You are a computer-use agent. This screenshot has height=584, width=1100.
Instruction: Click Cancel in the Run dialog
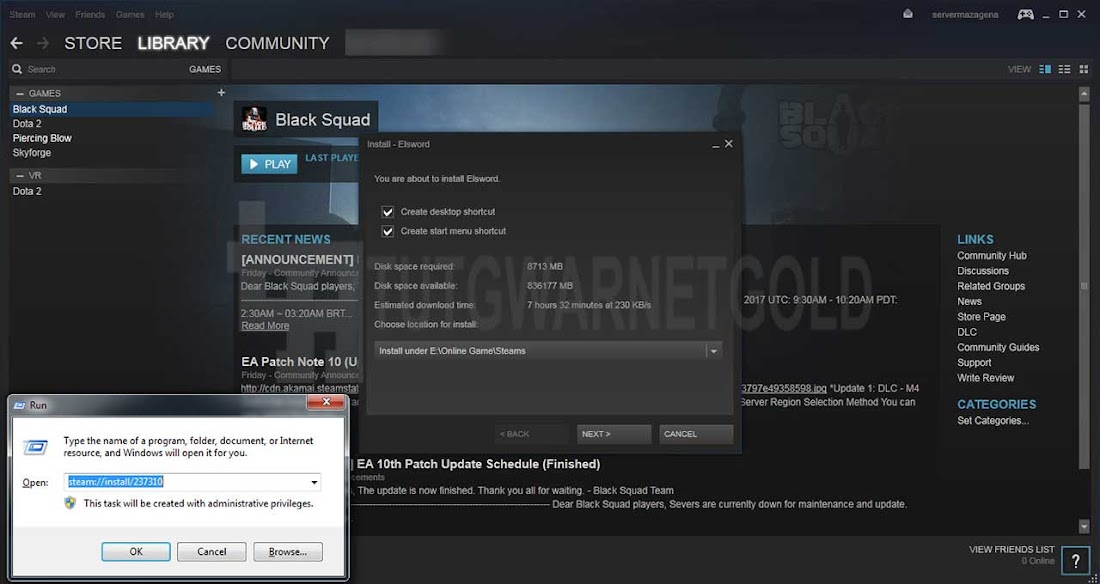pos(211,552)
